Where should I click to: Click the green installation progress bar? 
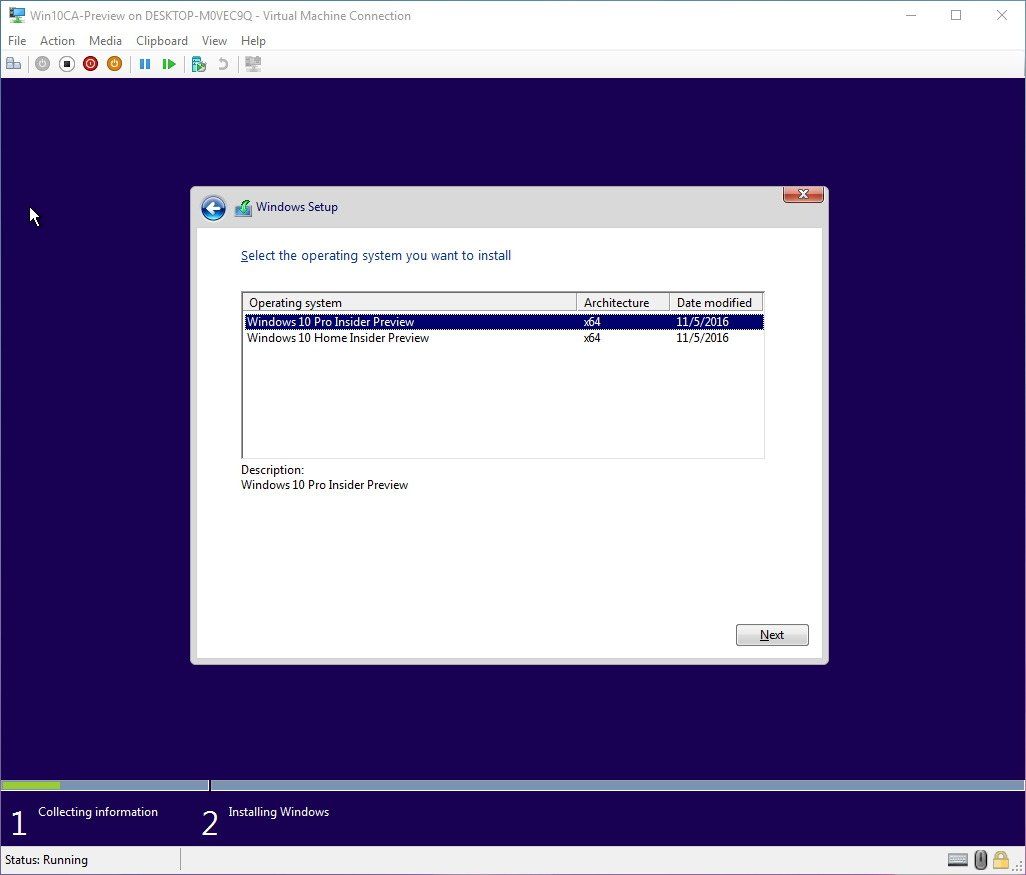tap(30, 785)
